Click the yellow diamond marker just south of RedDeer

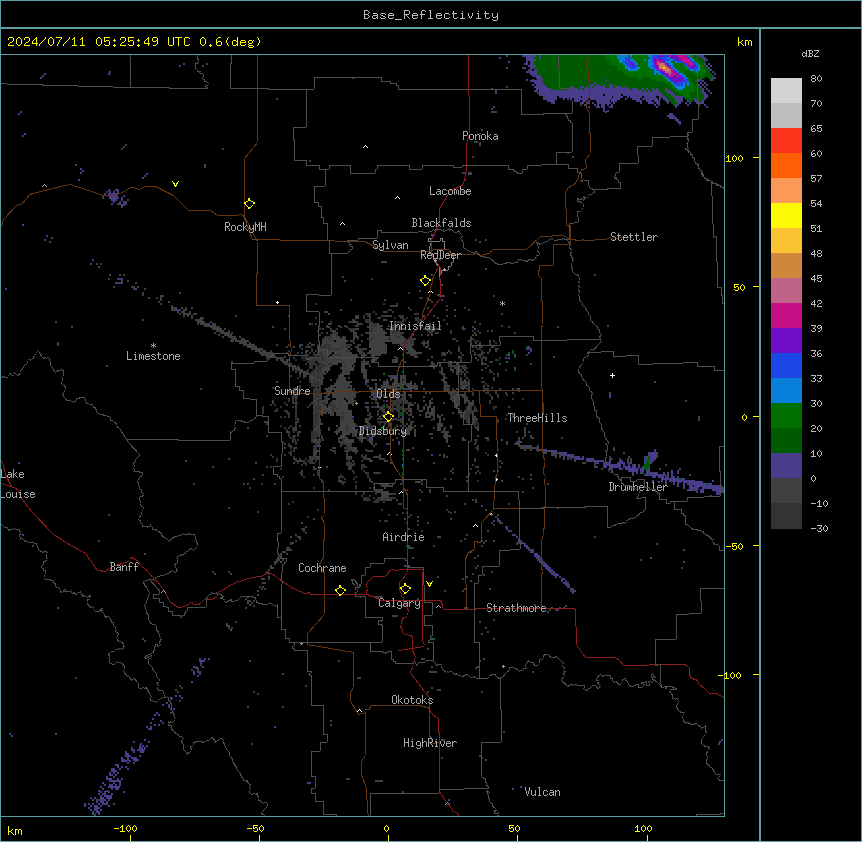tap(426, 281)
